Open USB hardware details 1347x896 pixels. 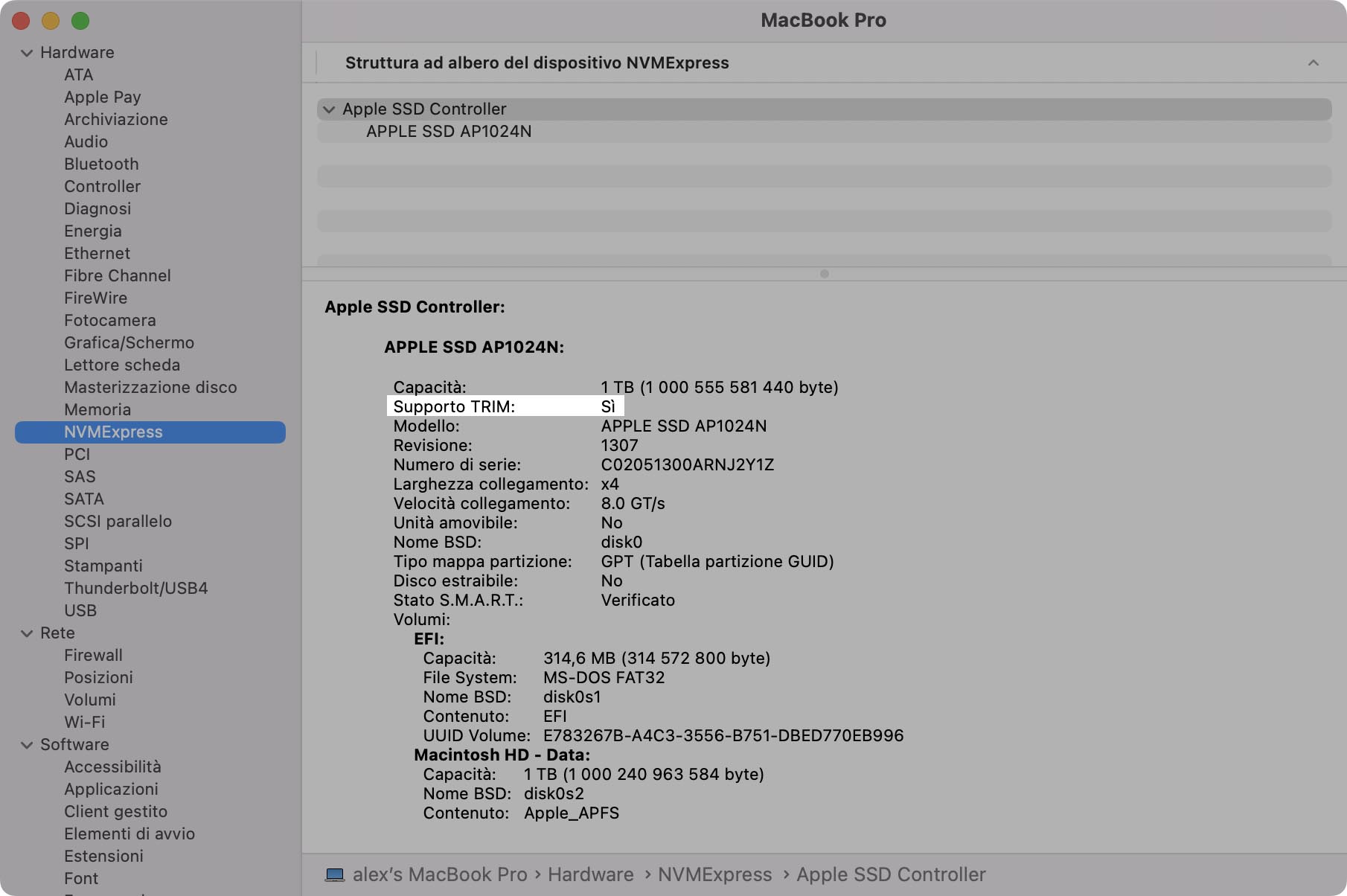point(80,611)
